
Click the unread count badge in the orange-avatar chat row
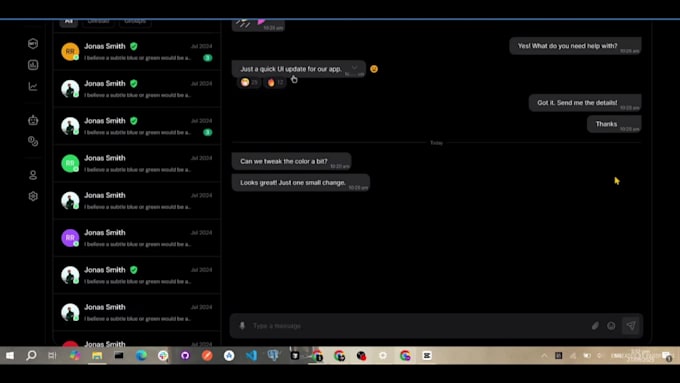(208, 58)
